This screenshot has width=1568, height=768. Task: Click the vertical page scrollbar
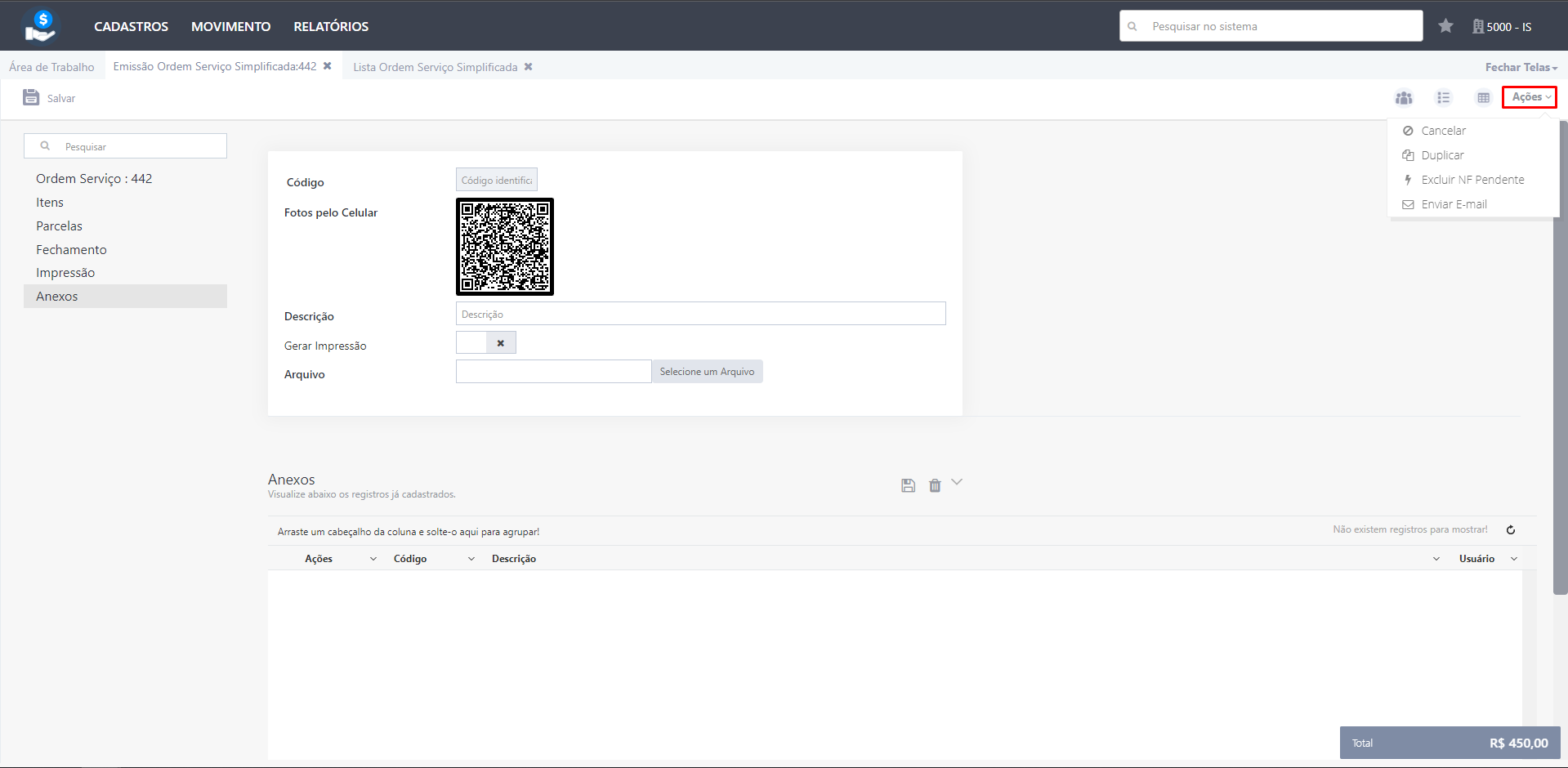click(x=1561, y=357)
